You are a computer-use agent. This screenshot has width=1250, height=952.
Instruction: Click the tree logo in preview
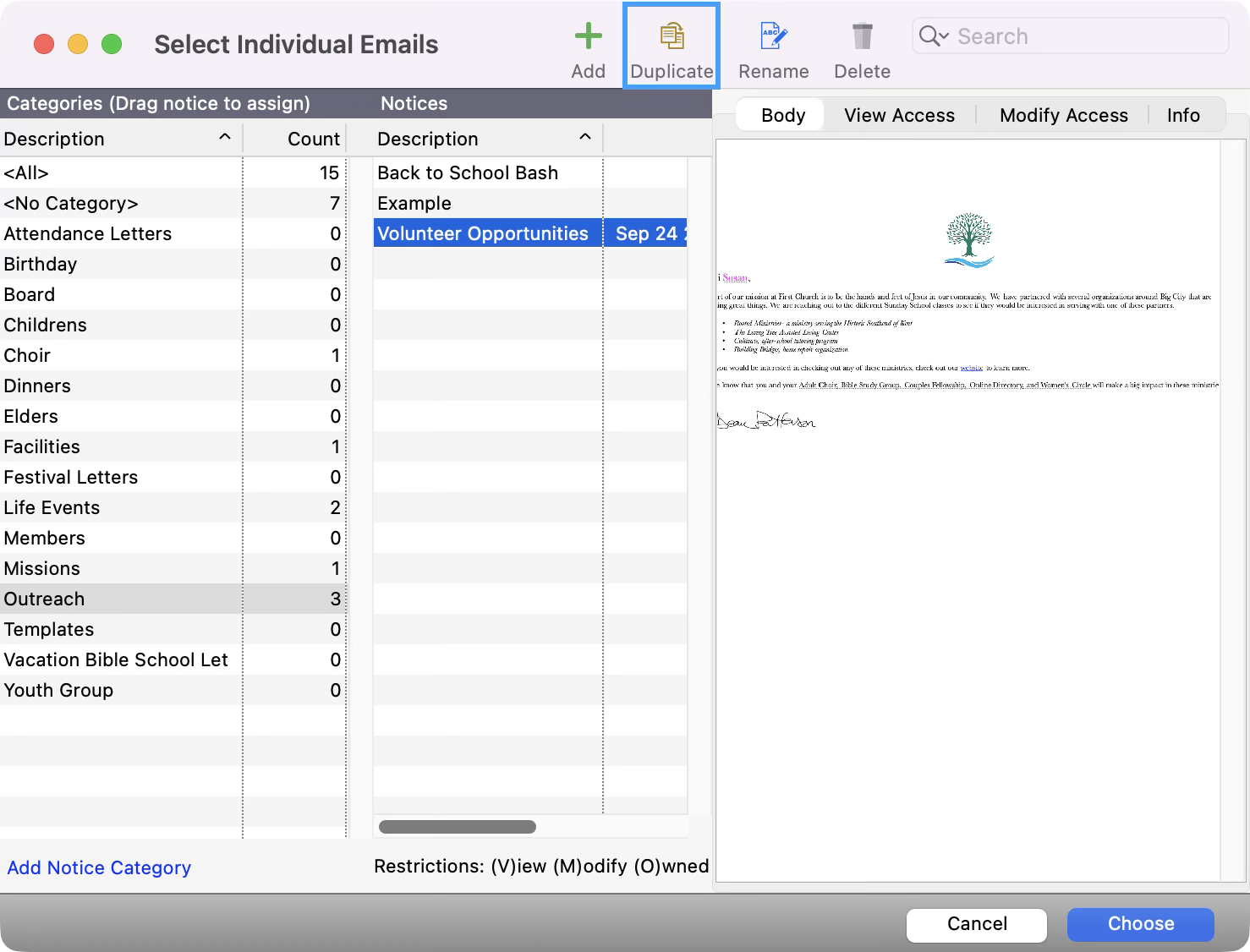[969, 240]
